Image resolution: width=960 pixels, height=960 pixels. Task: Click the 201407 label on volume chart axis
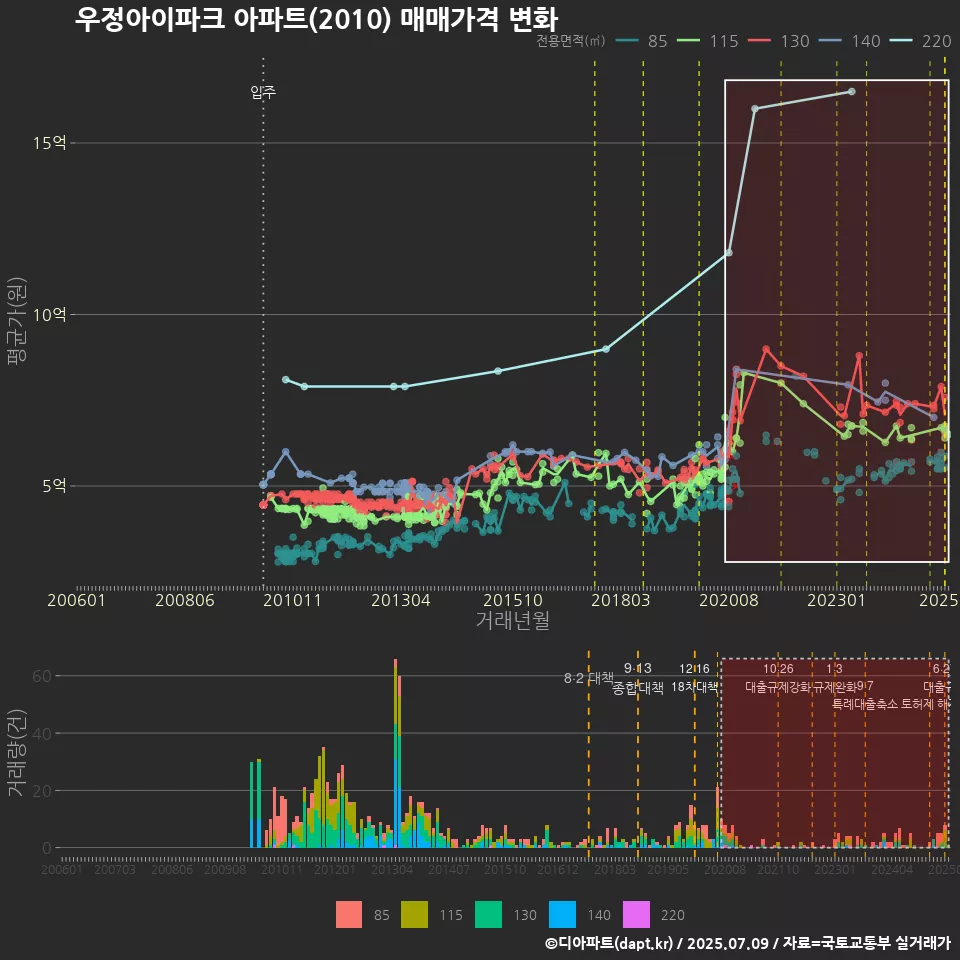coord(448,869)
